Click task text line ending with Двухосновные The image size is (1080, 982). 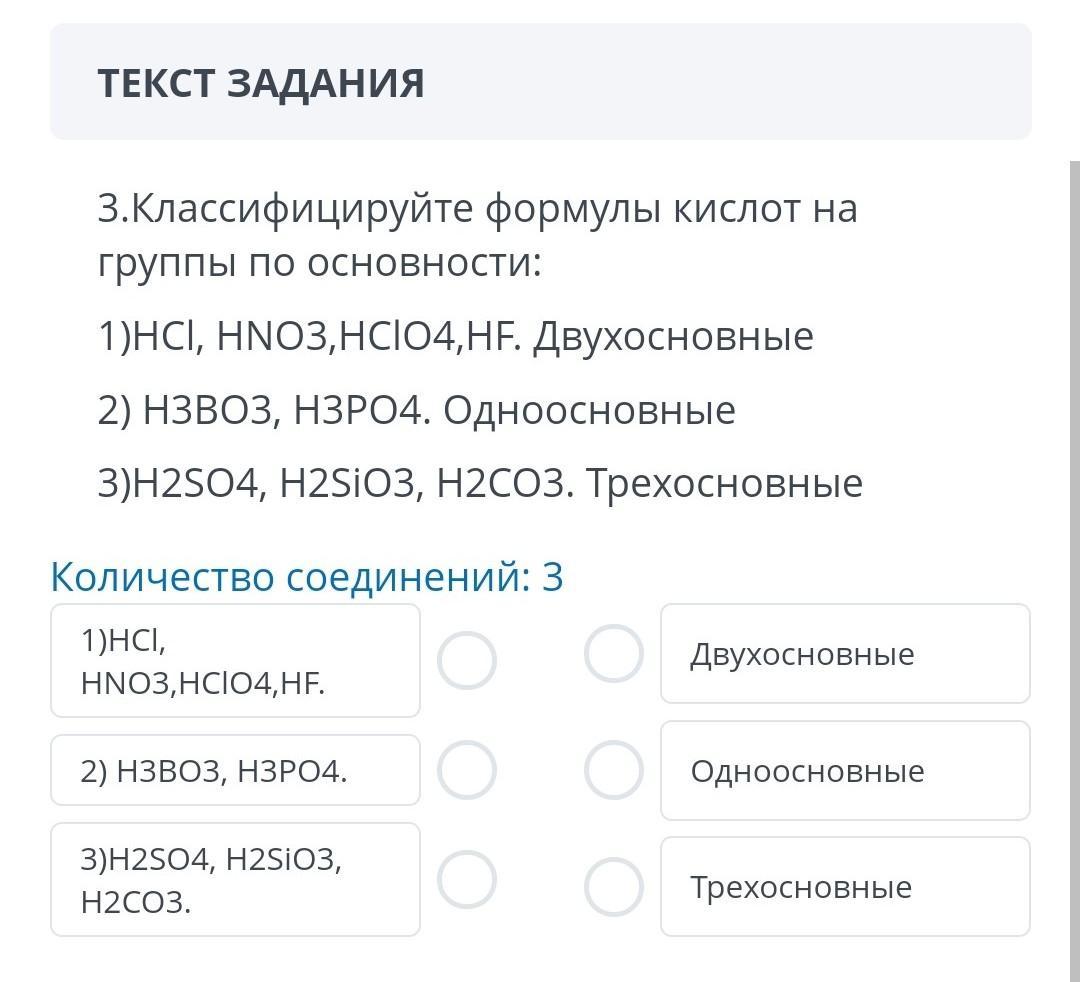point(455,337)
